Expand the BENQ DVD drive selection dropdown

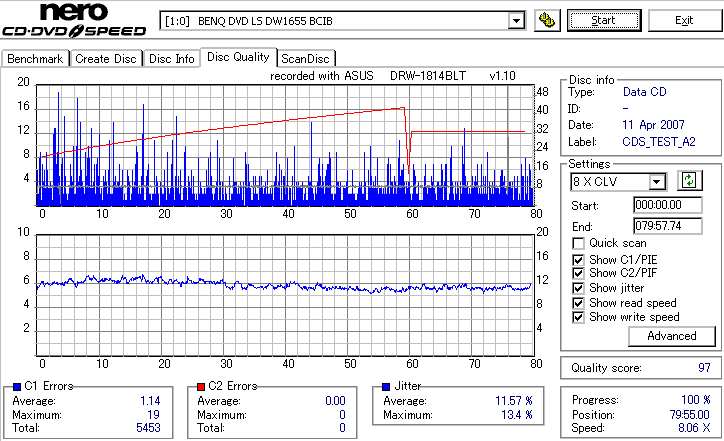pyautogui.click(x=516, y=21)
